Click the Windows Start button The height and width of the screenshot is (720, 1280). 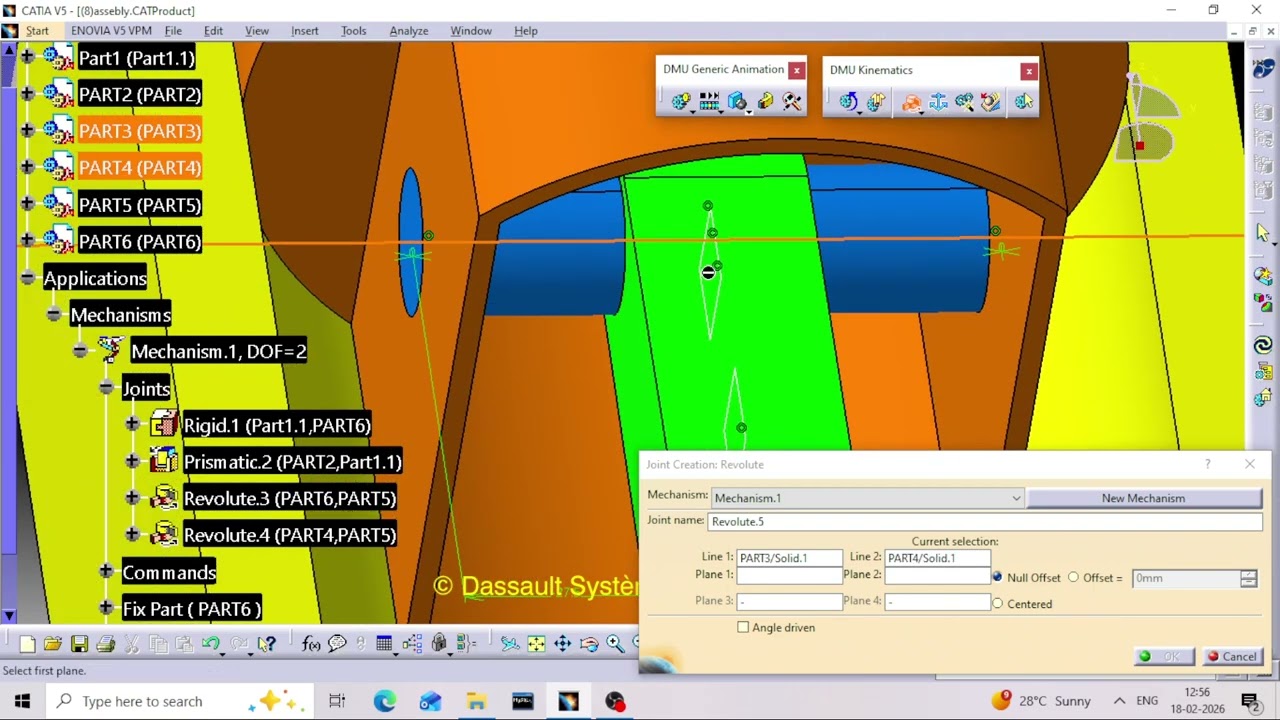22,701
